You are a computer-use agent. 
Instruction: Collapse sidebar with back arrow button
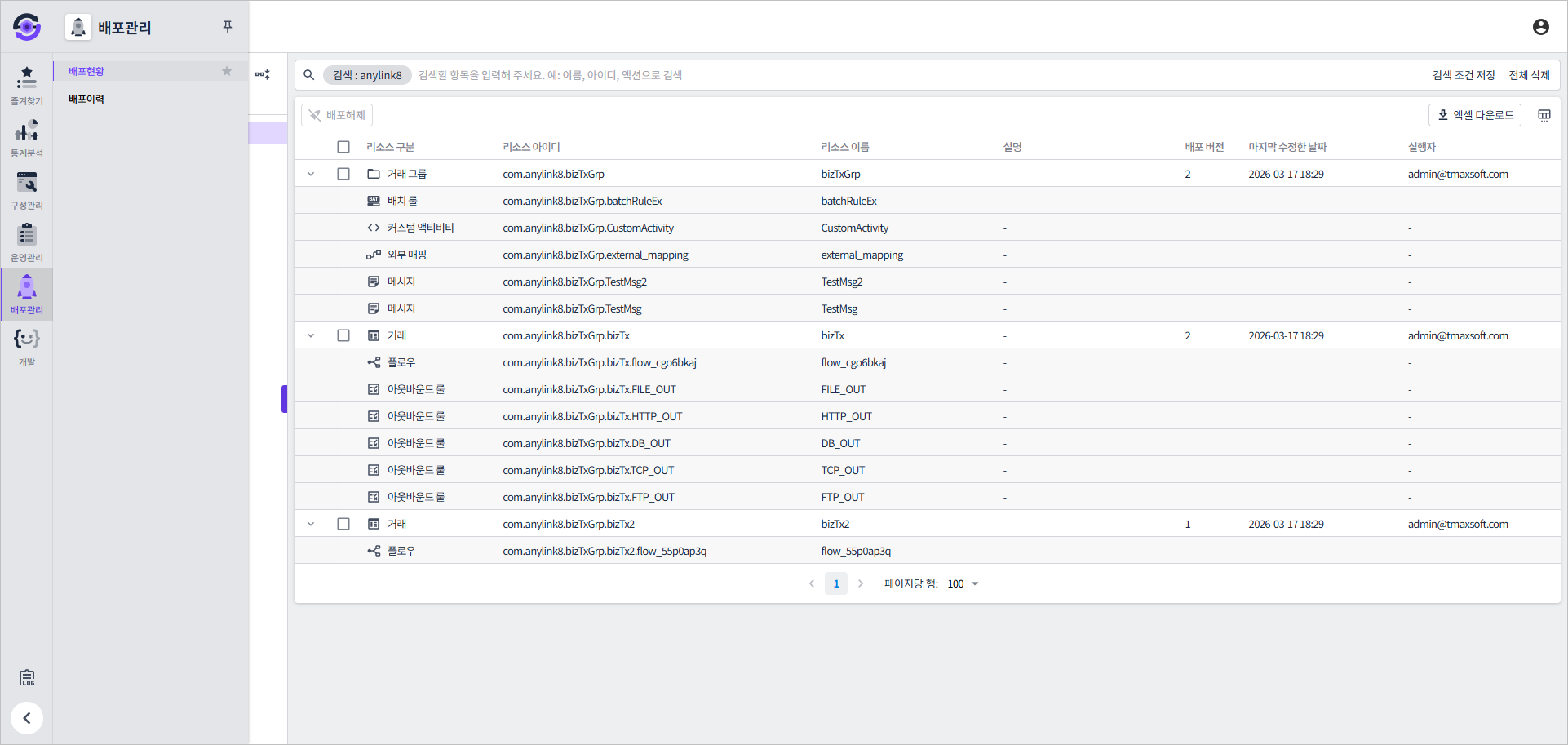27,718
